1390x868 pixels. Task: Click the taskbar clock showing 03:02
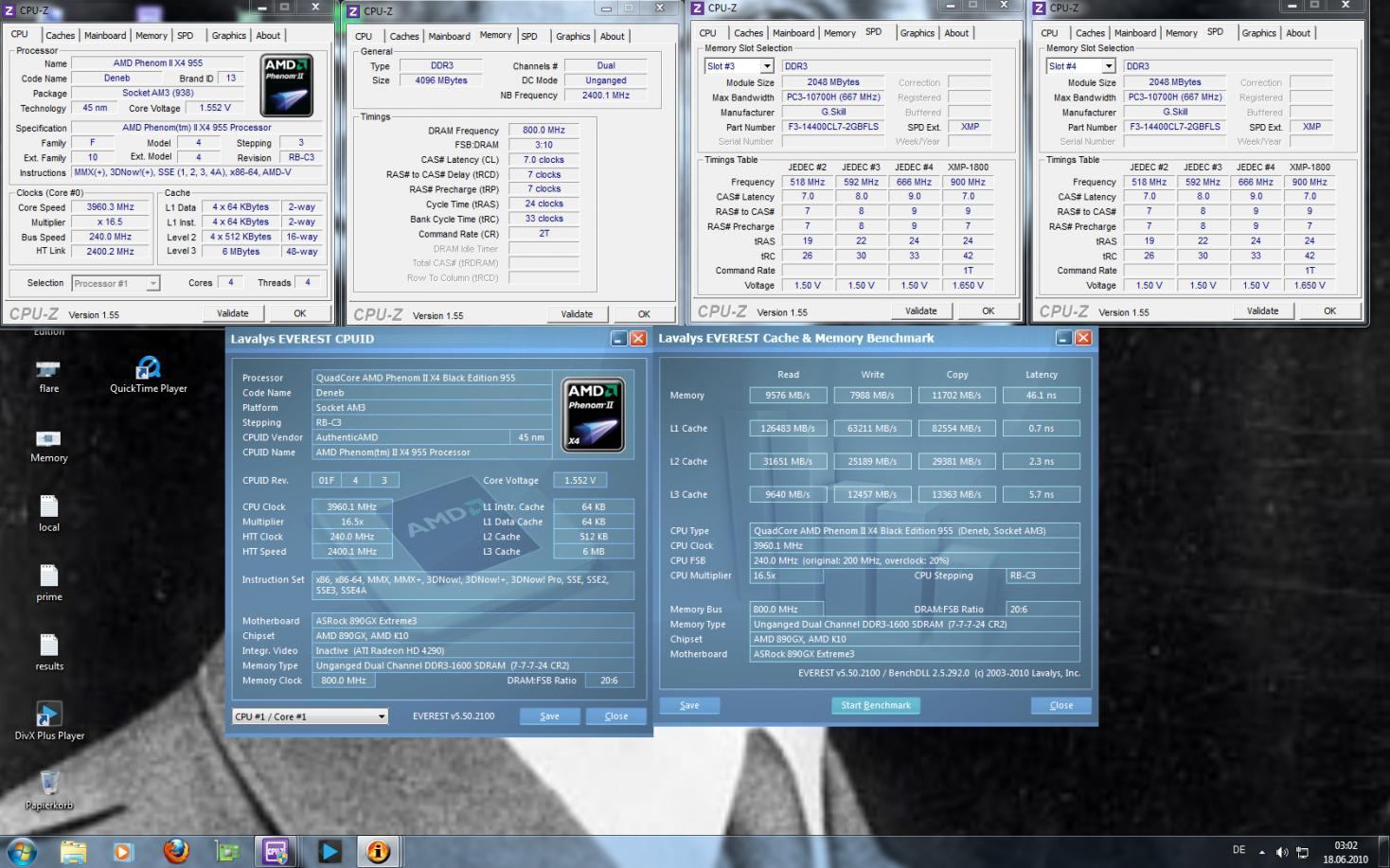[x=1345, y=852]
